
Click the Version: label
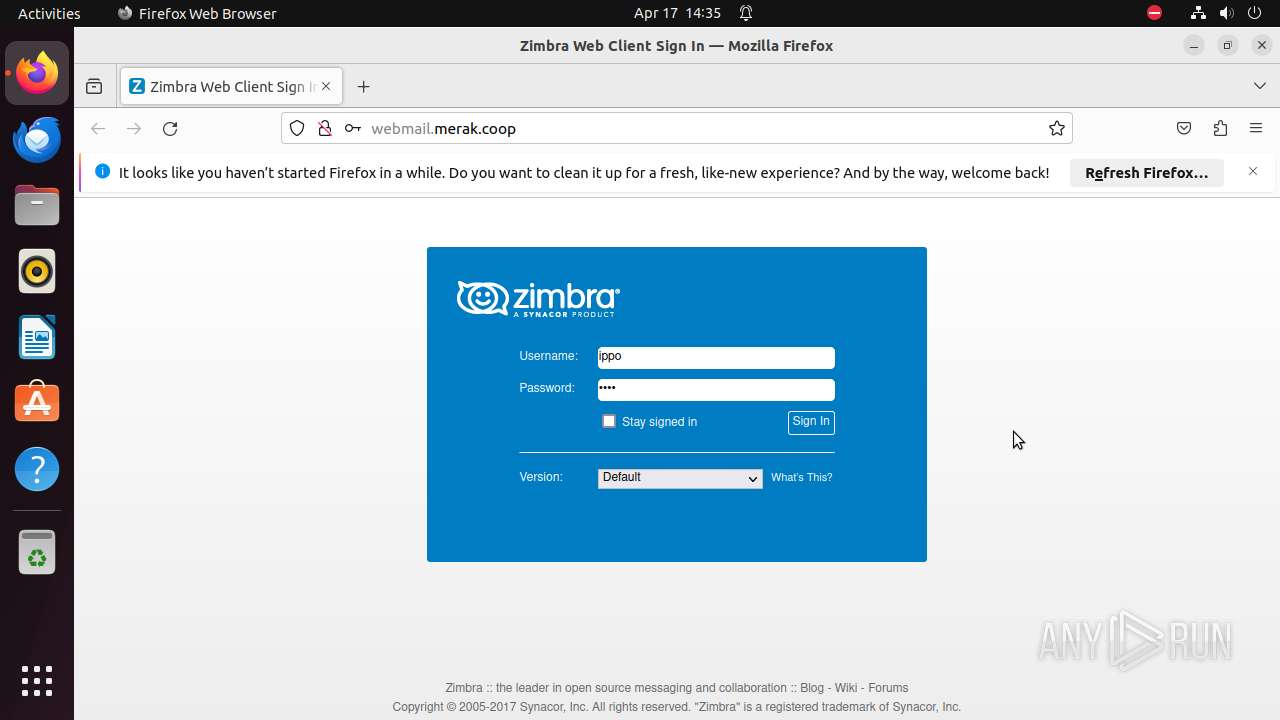[x=541, y=477]
